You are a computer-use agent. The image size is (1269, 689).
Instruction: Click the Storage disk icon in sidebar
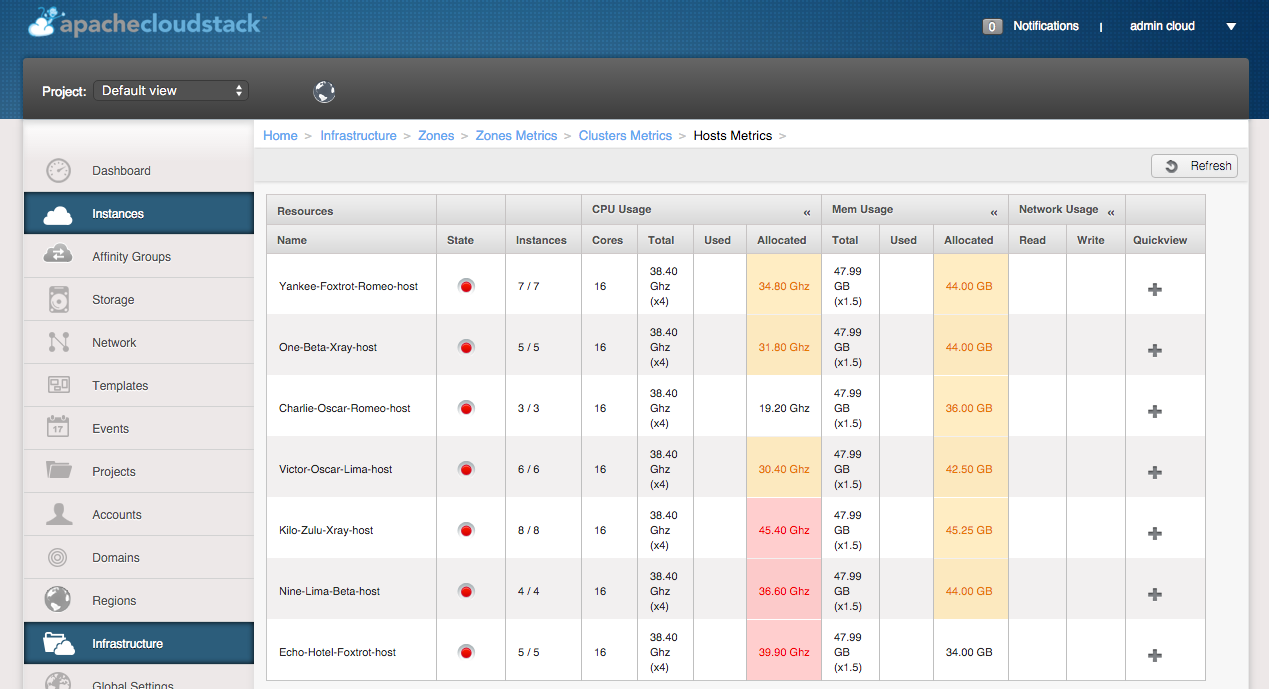[58, 299]
